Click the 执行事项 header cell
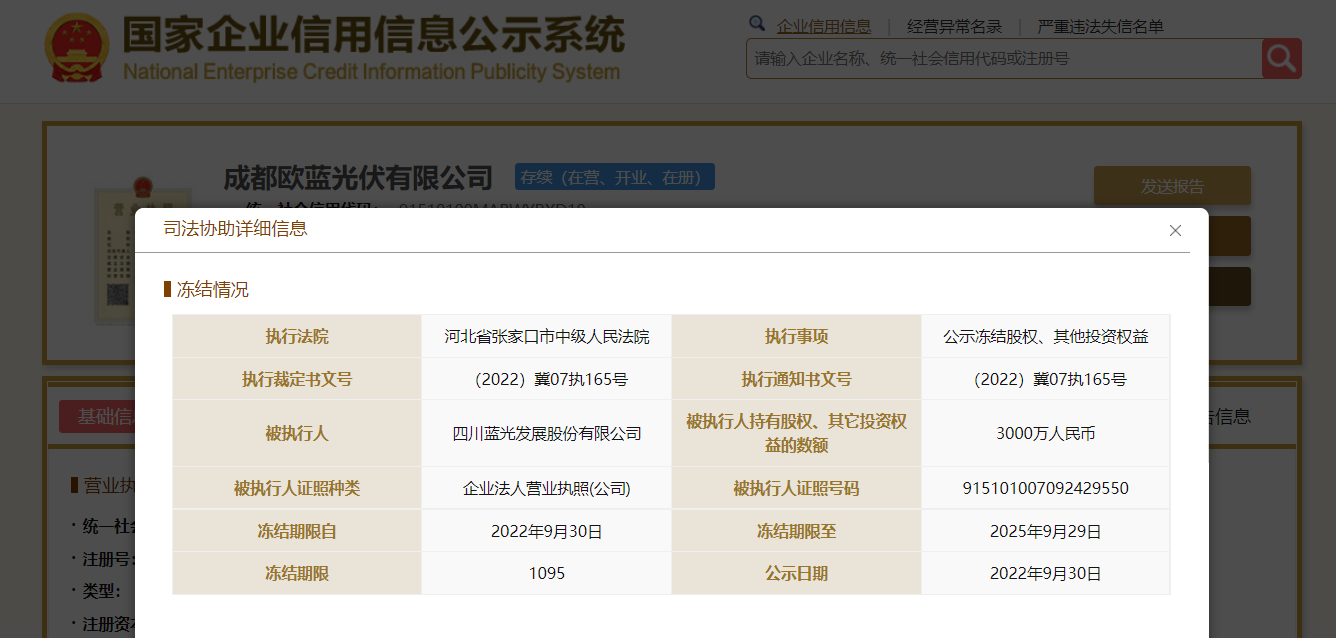Screen dimensions: 1336x638 [797, 337]
